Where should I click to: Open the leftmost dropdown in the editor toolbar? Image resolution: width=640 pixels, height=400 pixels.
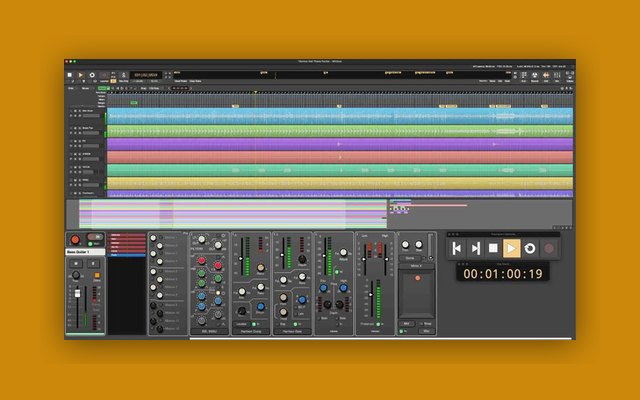71,88
